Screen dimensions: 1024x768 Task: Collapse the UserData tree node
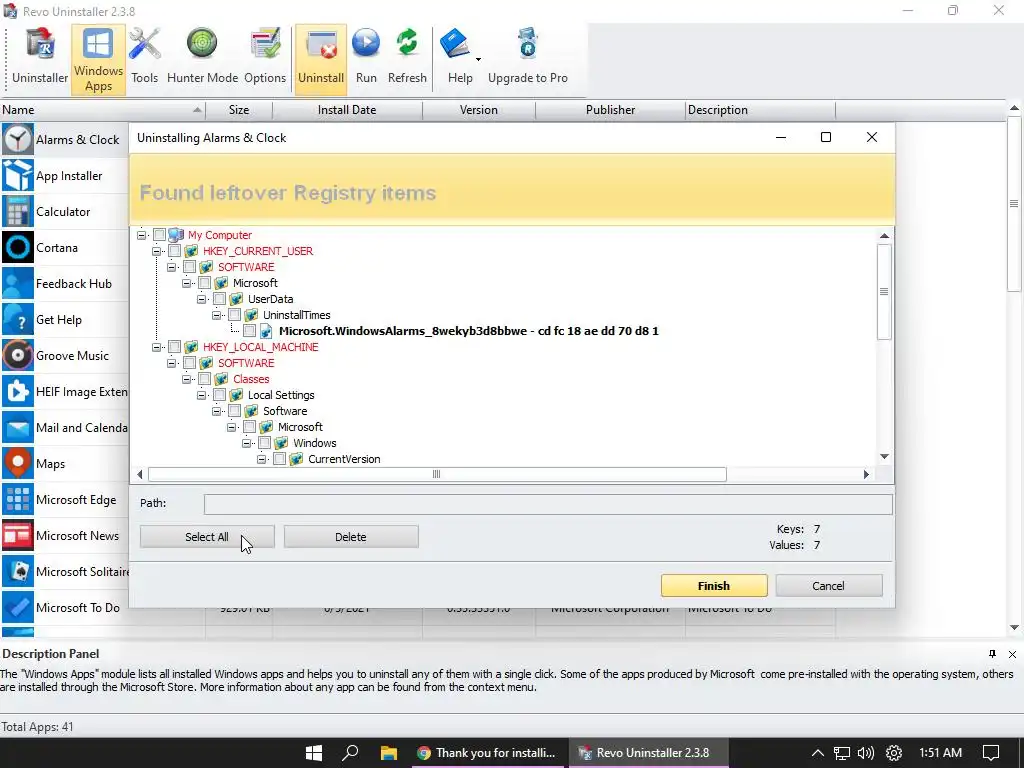pyautogui.click(x=202, y=298)
